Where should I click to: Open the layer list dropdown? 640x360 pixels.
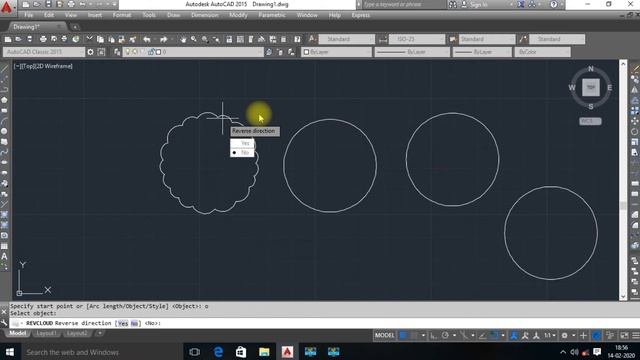click(x=193, y=52)
